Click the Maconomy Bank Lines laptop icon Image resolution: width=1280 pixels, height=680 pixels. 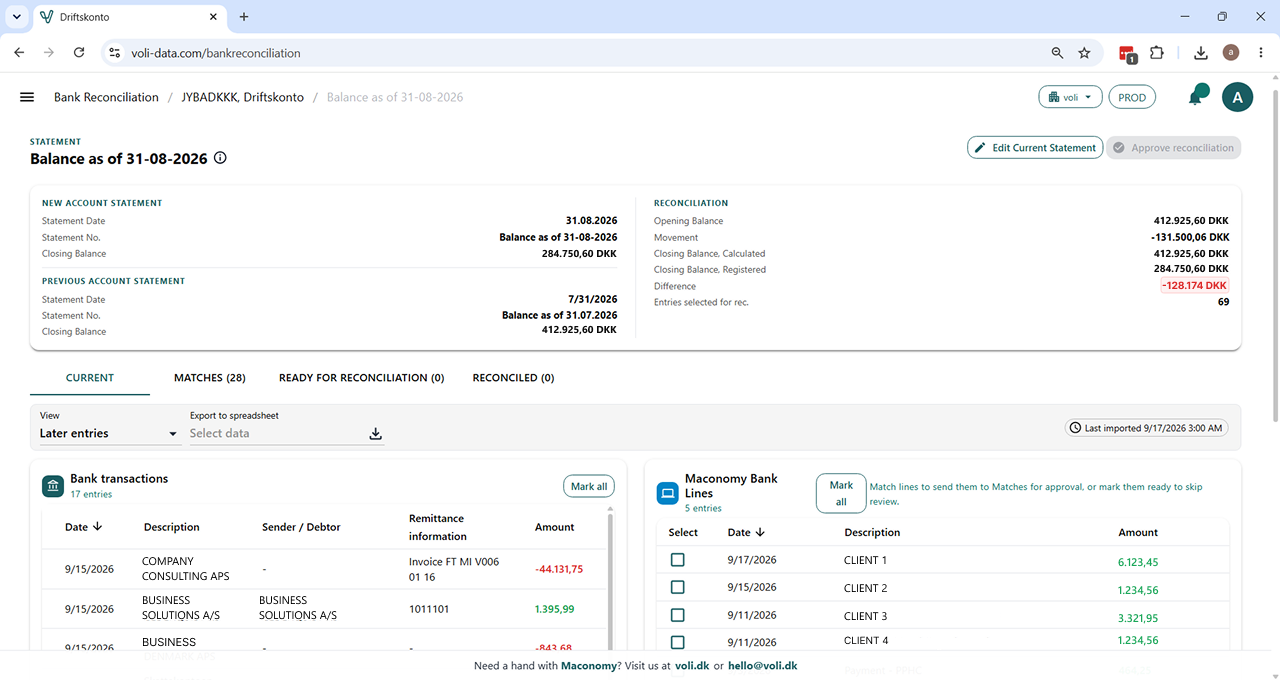668,493
